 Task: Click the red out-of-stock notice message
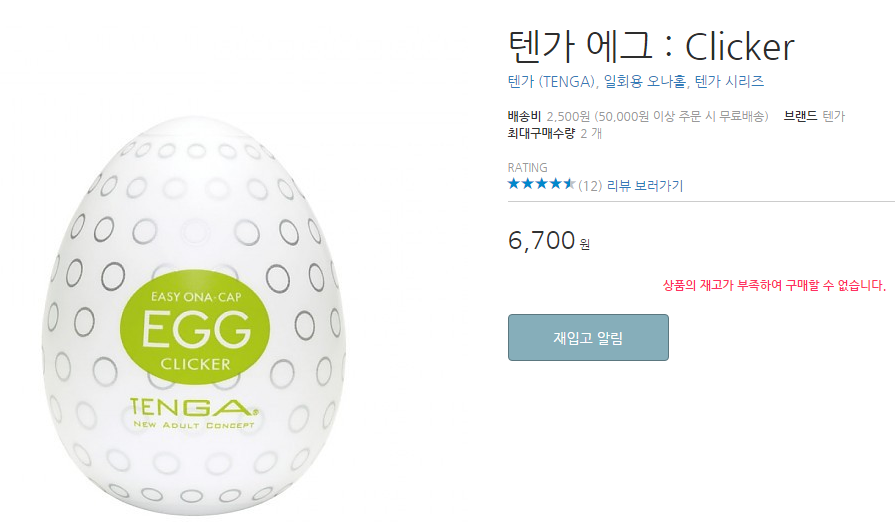pyautogui.click(x=774, y=285)
